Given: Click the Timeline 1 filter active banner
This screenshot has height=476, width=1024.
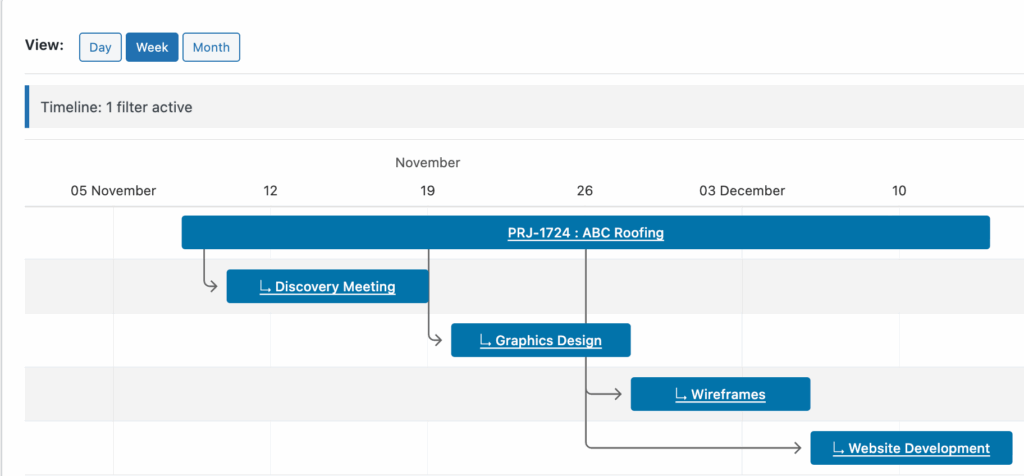Looking at the screenshot, I should (116, 107).
